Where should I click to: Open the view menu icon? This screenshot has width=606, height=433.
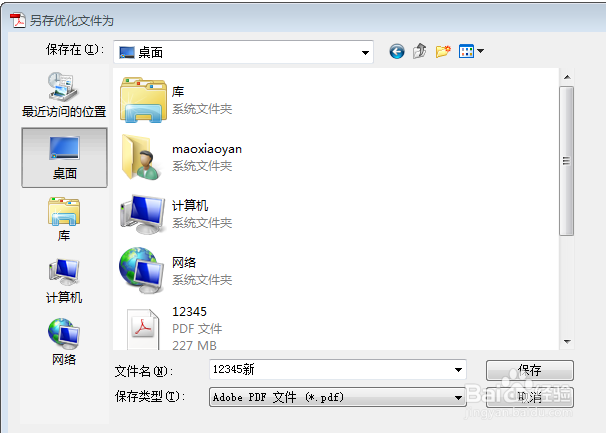tap(466, 51)
